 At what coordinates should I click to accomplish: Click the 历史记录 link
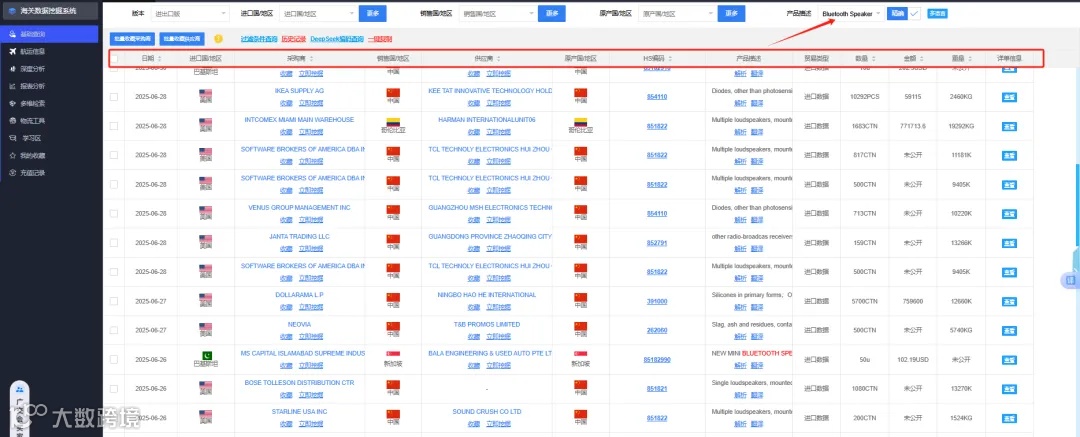293,39
